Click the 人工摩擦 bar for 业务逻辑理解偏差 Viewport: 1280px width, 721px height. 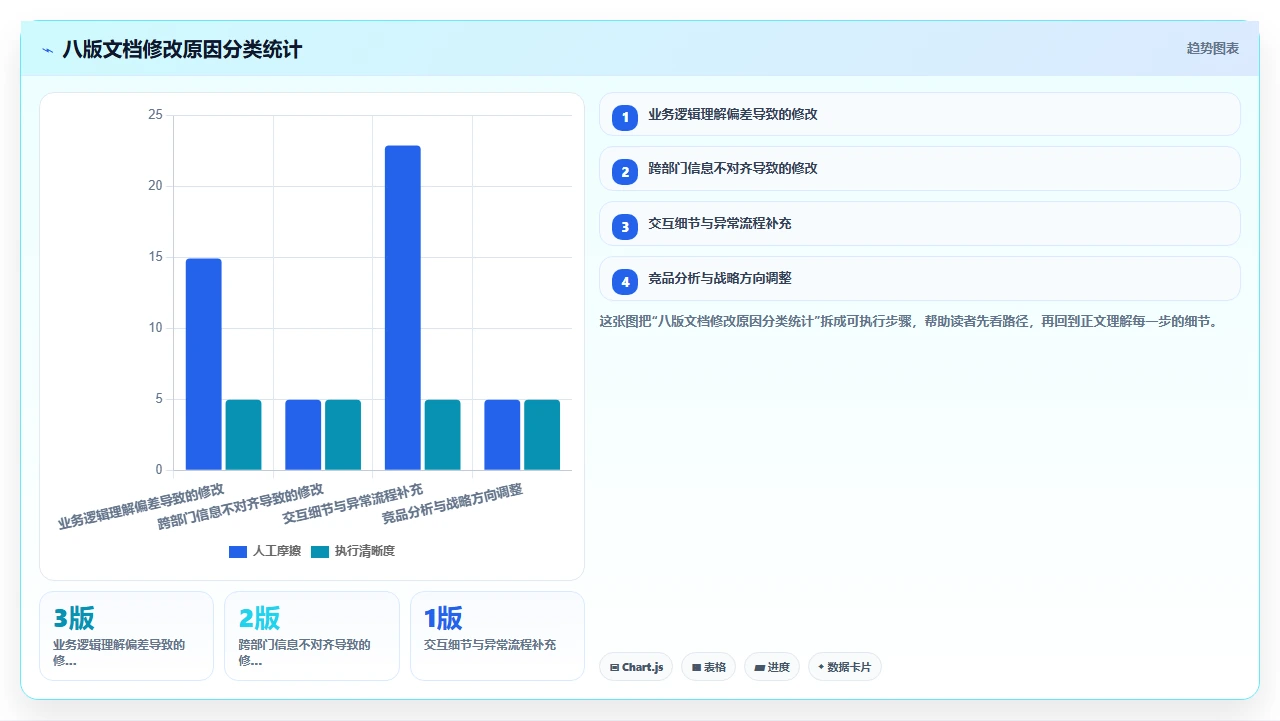click(204, 364)
